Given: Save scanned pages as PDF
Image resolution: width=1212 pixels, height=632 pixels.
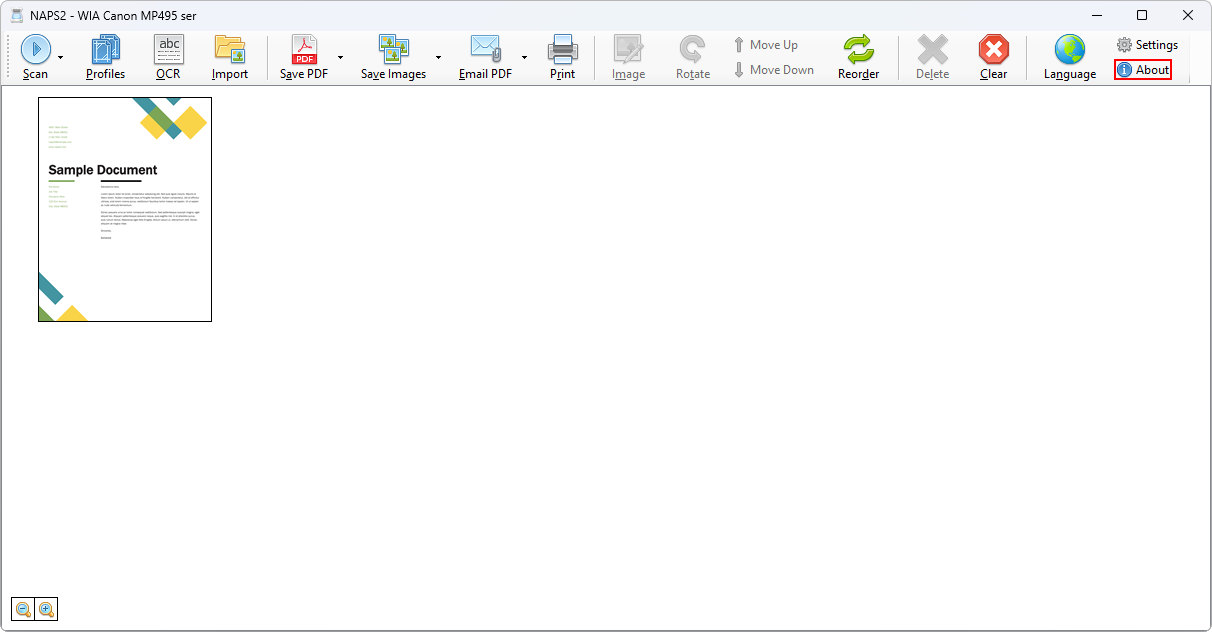Looking at the screenshot, I should tap(303, 56).
